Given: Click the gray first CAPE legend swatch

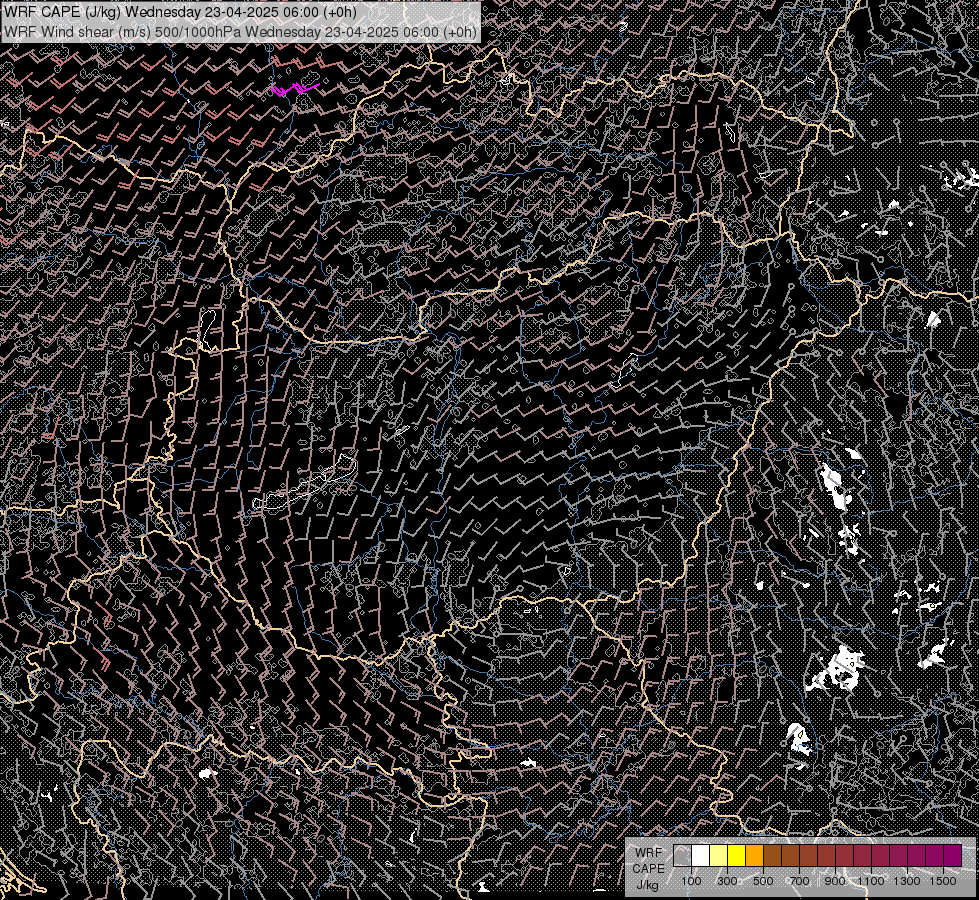Looking at the screenshot, I should pos(682,856).
